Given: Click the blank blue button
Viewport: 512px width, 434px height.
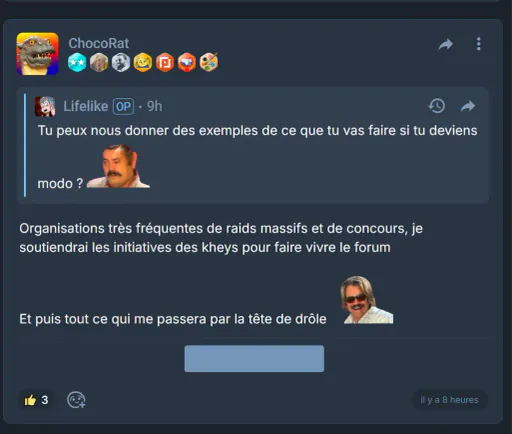Looking at the screenshot, I should (x=254, y=359).
